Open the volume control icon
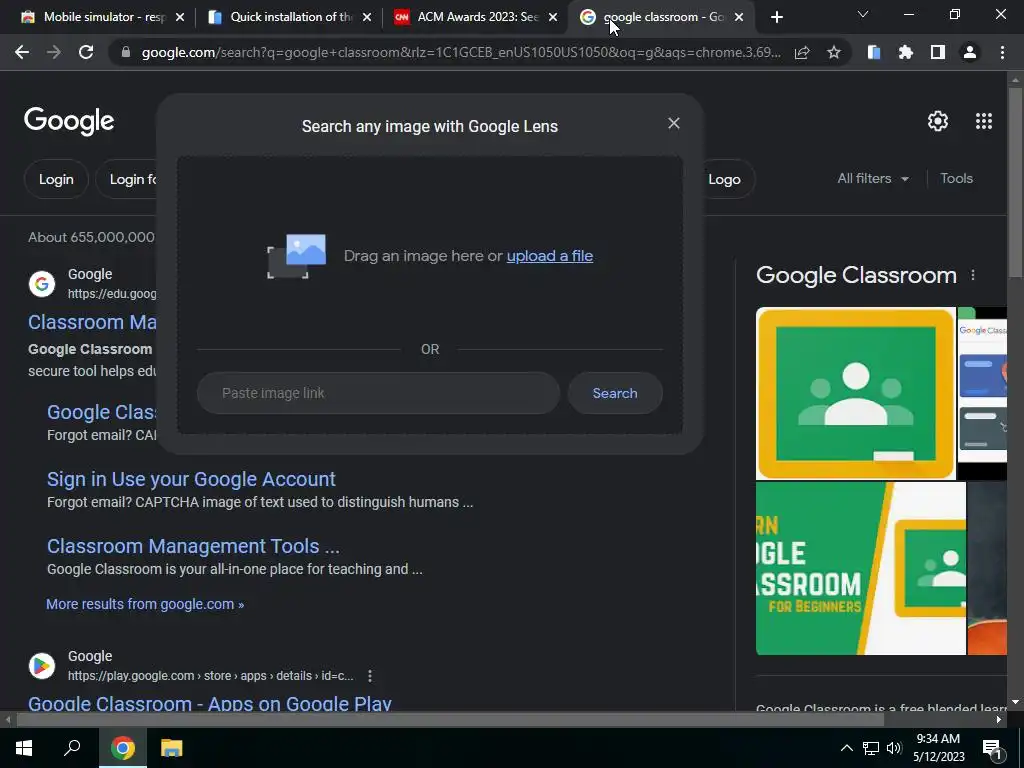This screenshot has height=768, width=1024. pos(894,748)
